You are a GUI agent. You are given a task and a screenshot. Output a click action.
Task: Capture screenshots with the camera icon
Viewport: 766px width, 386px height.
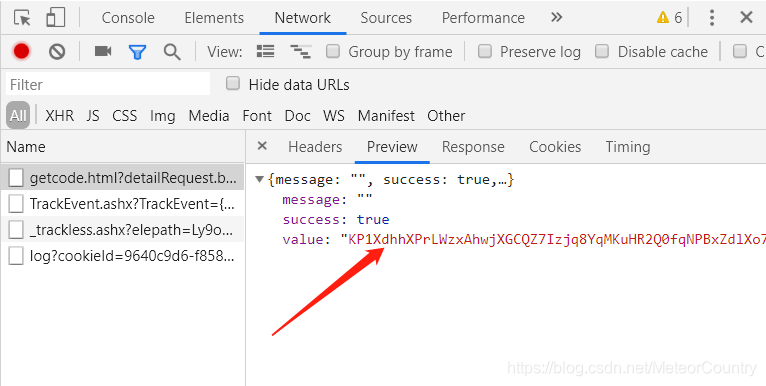click(103, 51)
